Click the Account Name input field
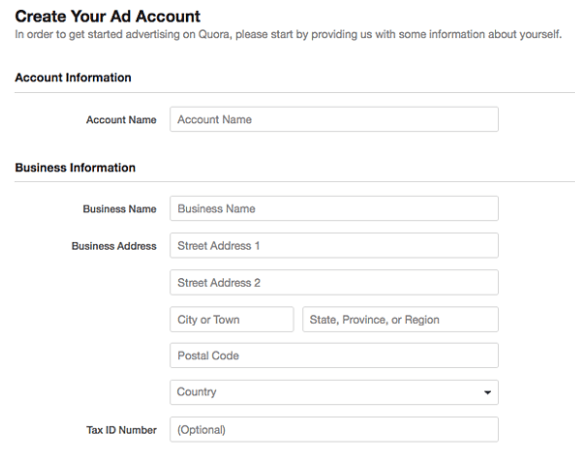Viewport: 575px width, 457px height. point(334,119)
